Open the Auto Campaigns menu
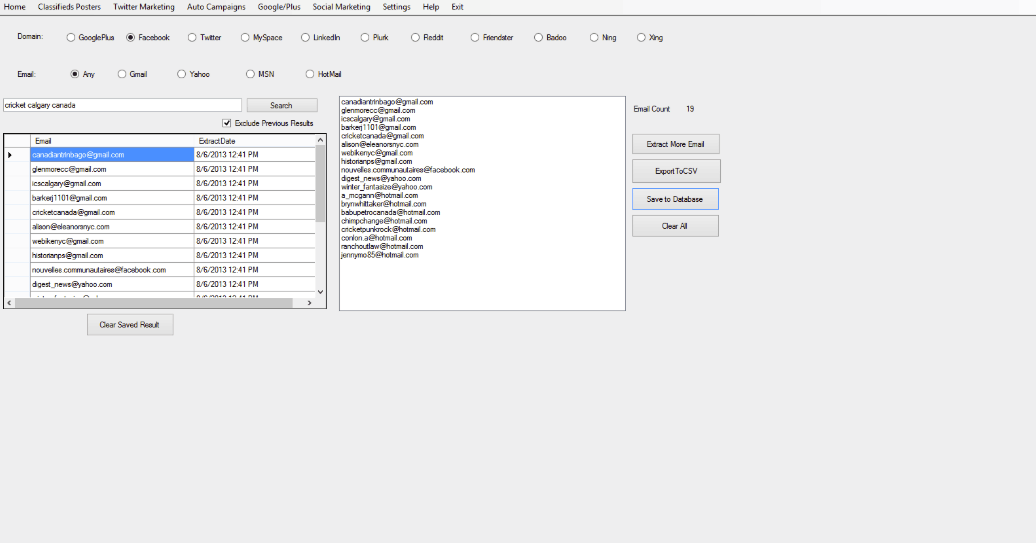The width and height of the screenshot is (1036, 543). 216,7
